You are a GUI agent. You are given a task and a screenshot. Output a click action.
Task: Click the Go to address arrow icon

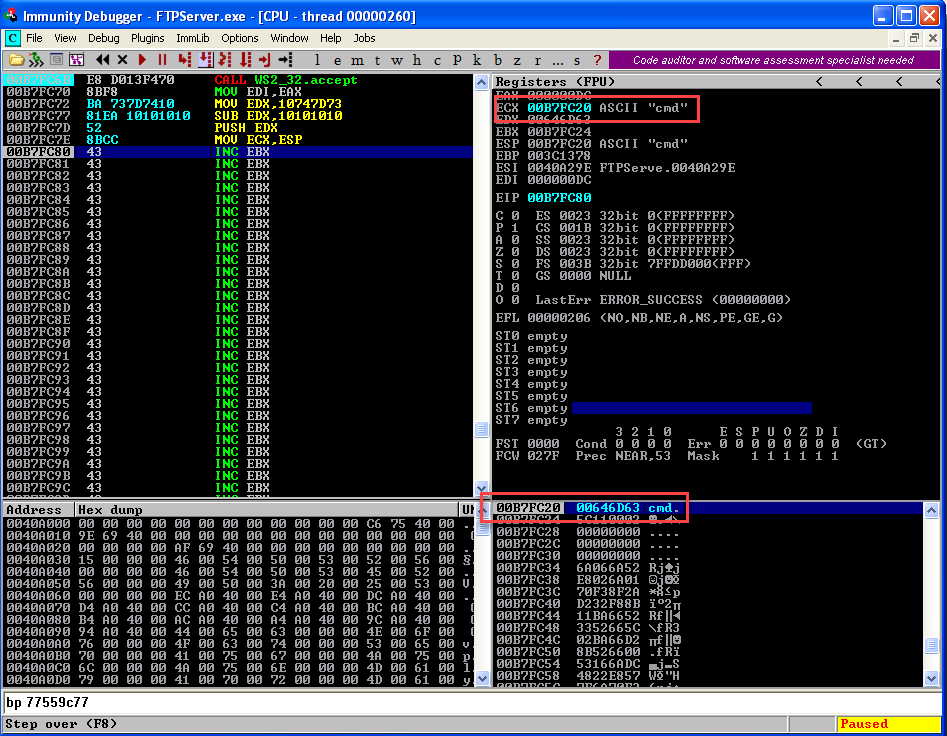pyautogui.click(x=285, y=60)
